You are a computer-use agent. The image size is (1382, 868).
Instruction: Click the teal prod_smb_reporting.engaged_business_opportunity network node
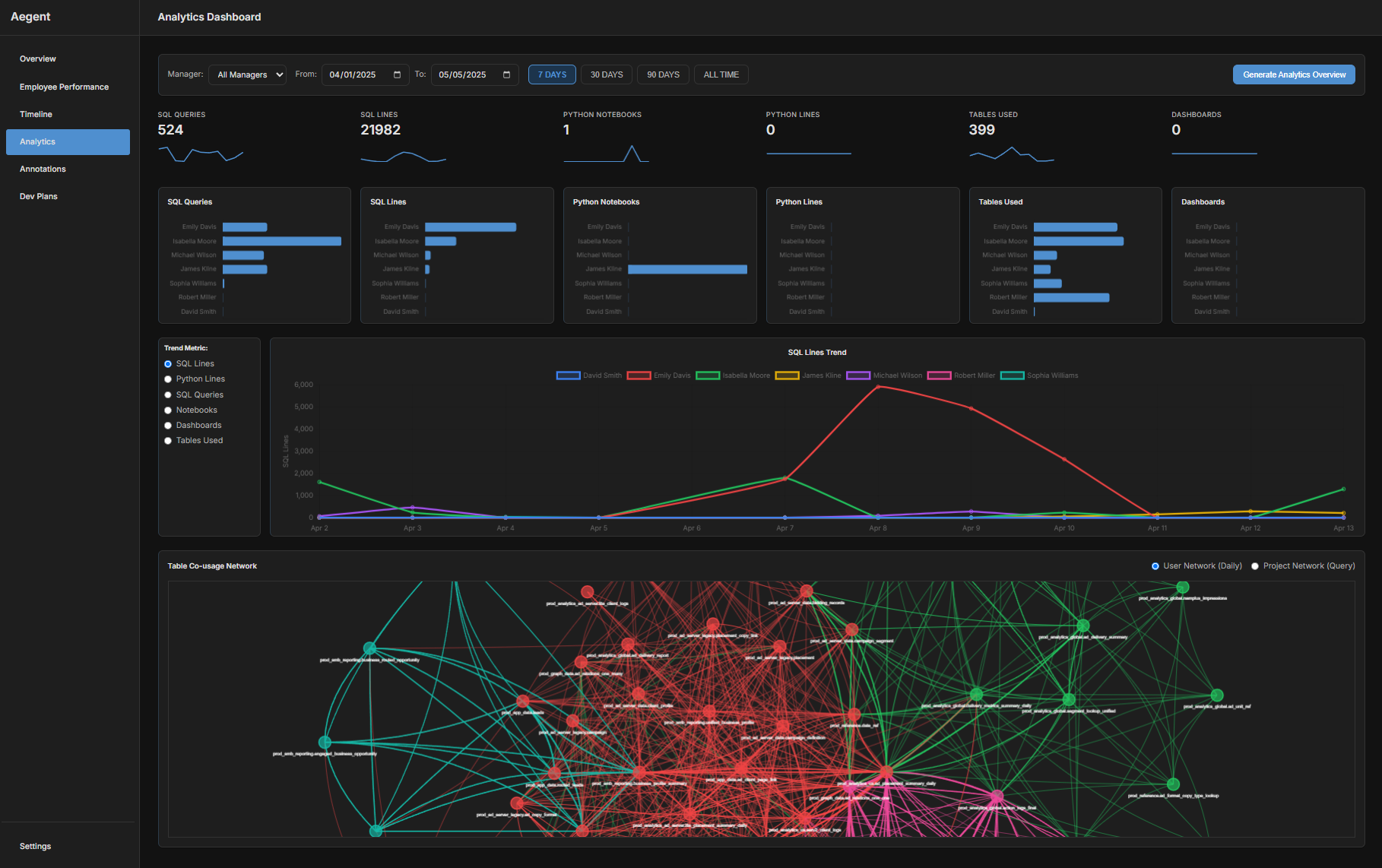[325, 742]
